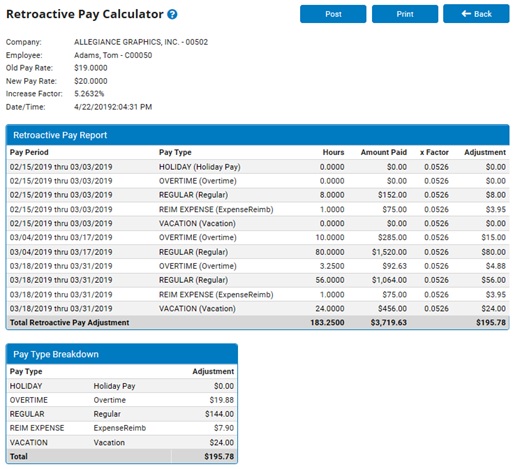
Task: Click the Adjustment header in Retroactive Pay Report
Action: pyautogui.click(x=485, y=152)
